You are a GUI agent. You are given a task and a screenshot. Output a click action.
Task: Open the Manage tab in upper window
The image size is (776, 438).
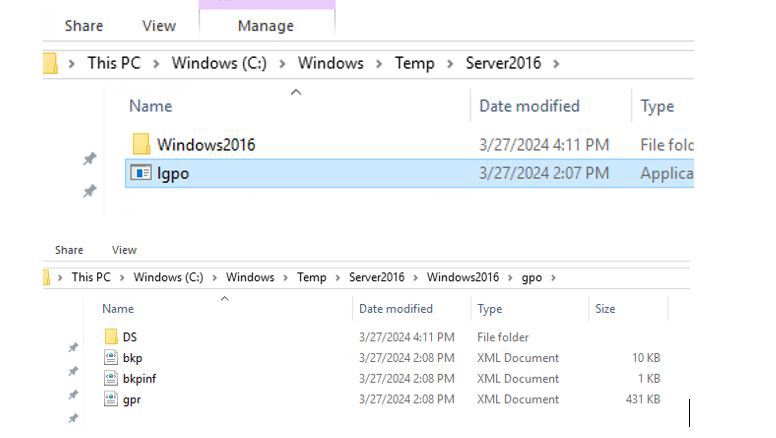point(266,26)
